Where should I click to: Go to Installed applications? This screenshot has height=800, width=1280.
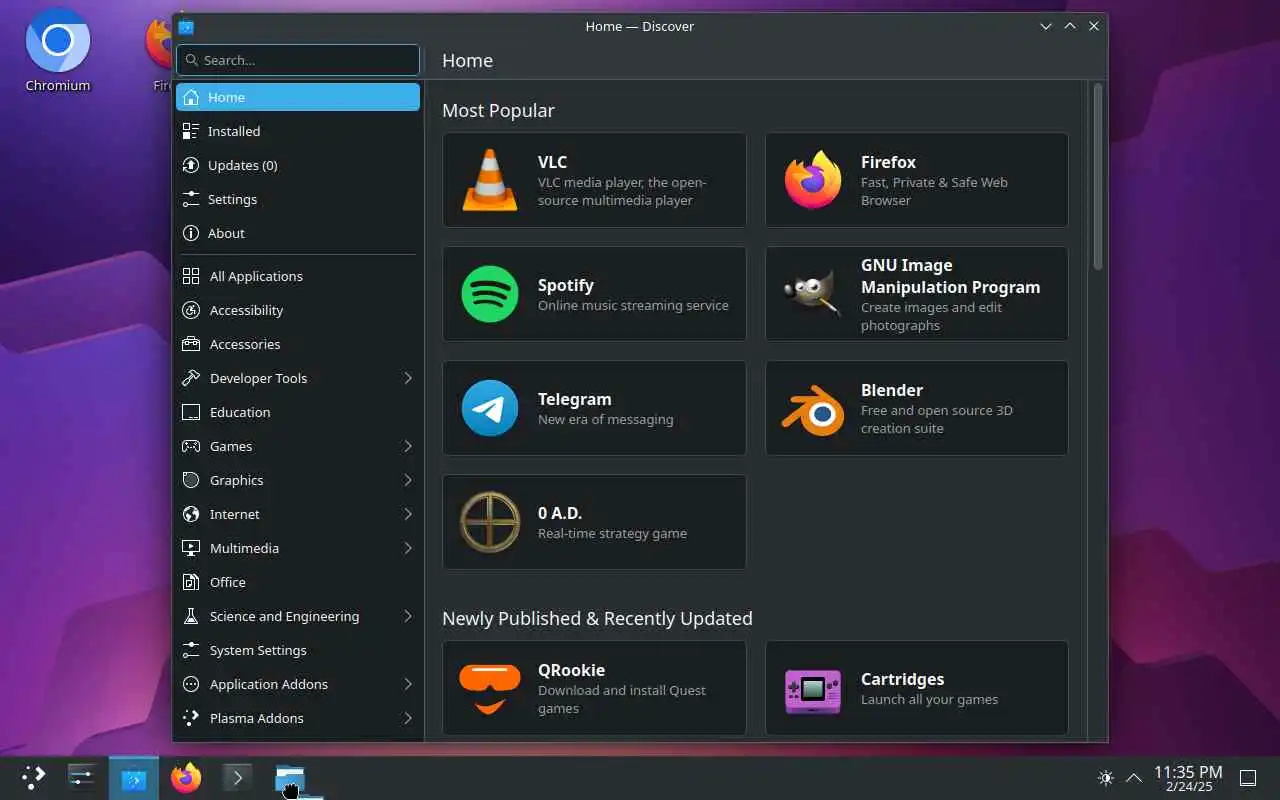[298, 131]
